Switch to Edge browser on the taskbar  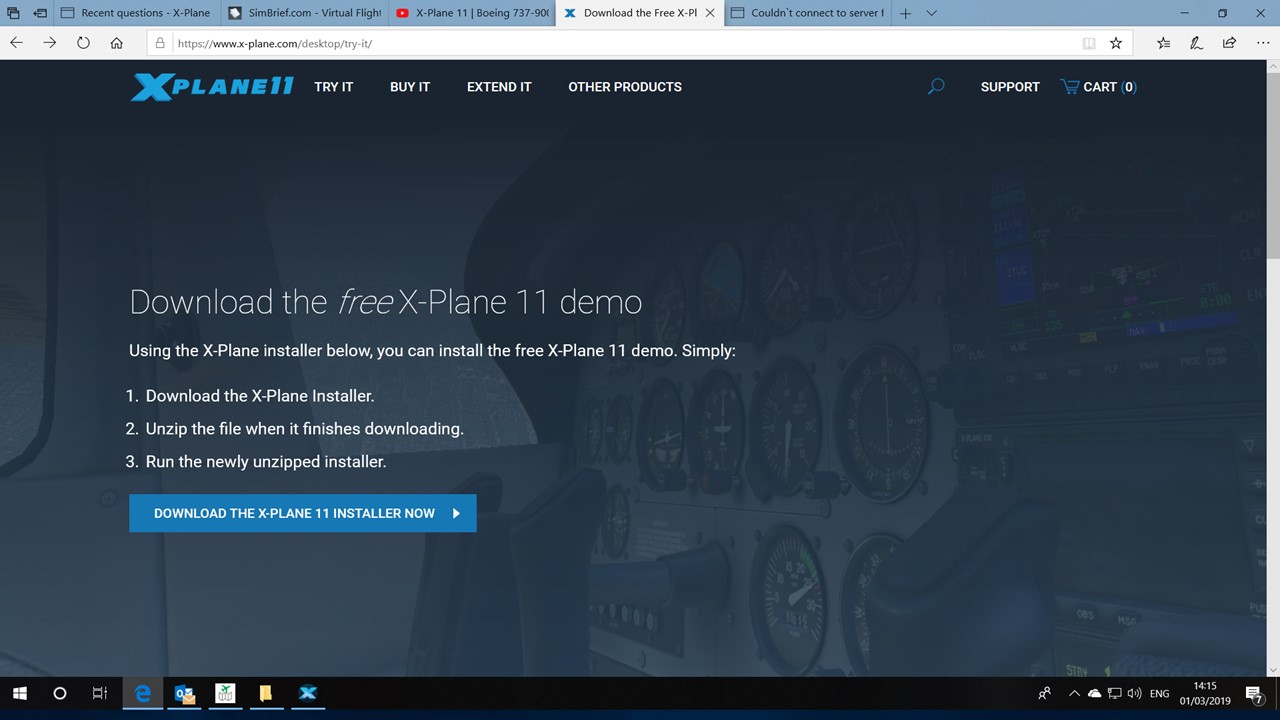[143, 693]
